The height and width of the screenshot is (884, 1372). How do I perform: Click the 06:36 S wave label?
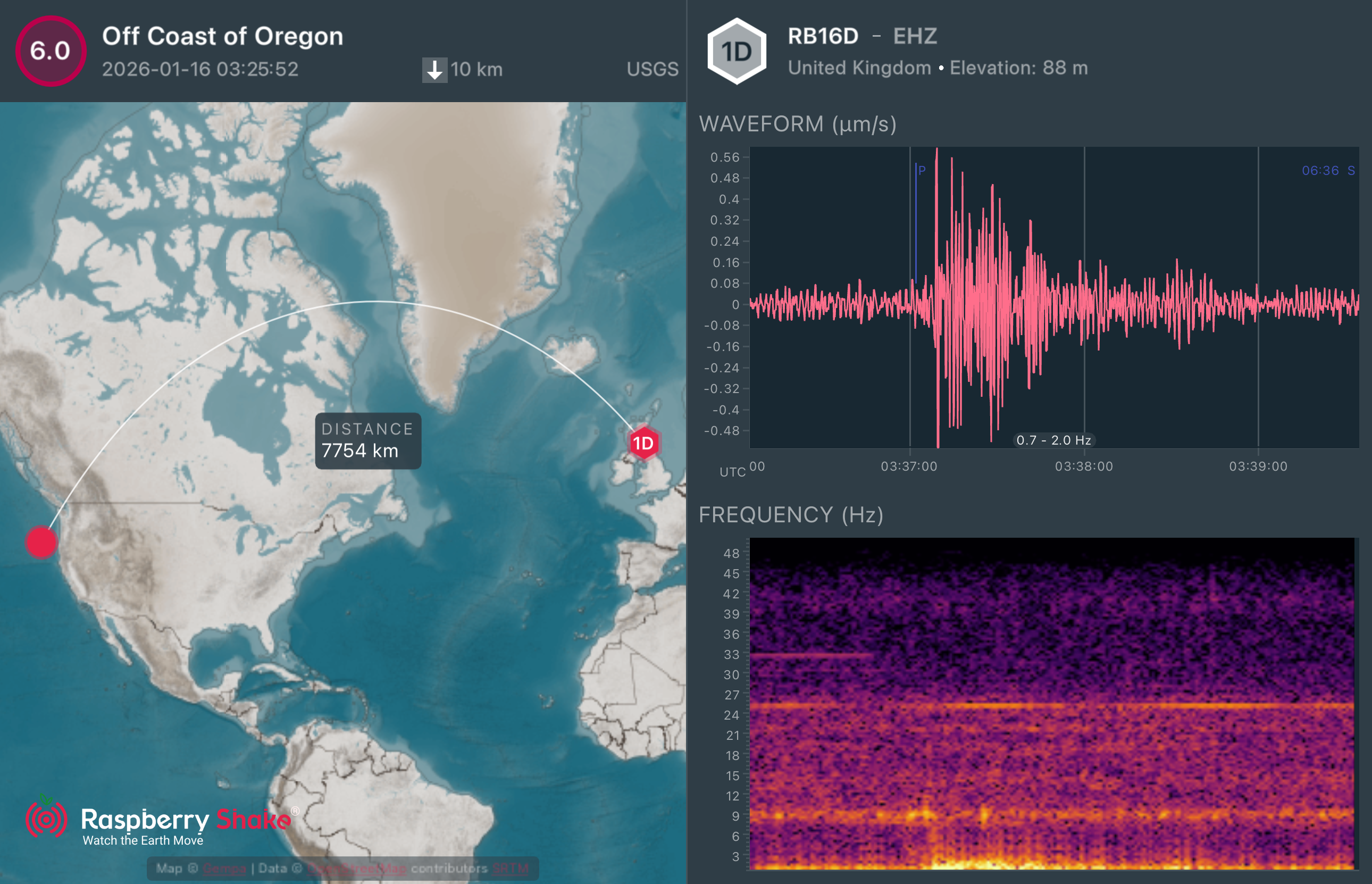click(1327, 171)
